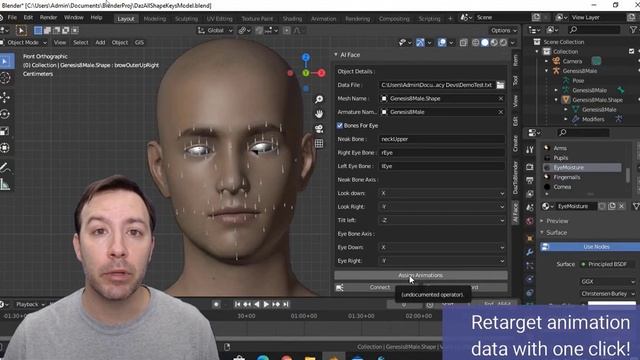Toggle X-ray mode in viewport header
The width and height of the screenshot is (640, 360).
tap(463, 42)
